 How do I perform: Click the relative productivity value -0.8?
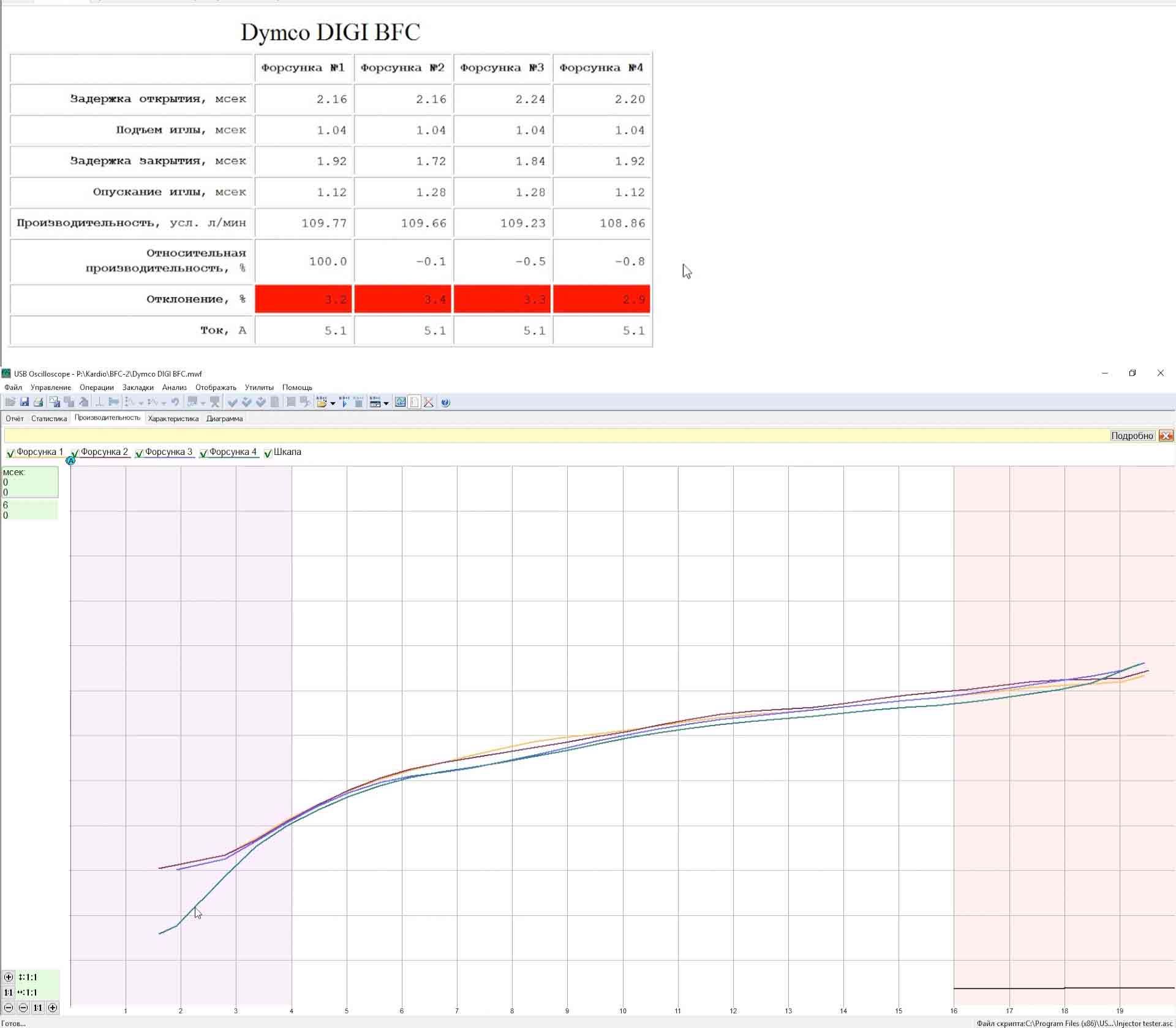[630, 262]
